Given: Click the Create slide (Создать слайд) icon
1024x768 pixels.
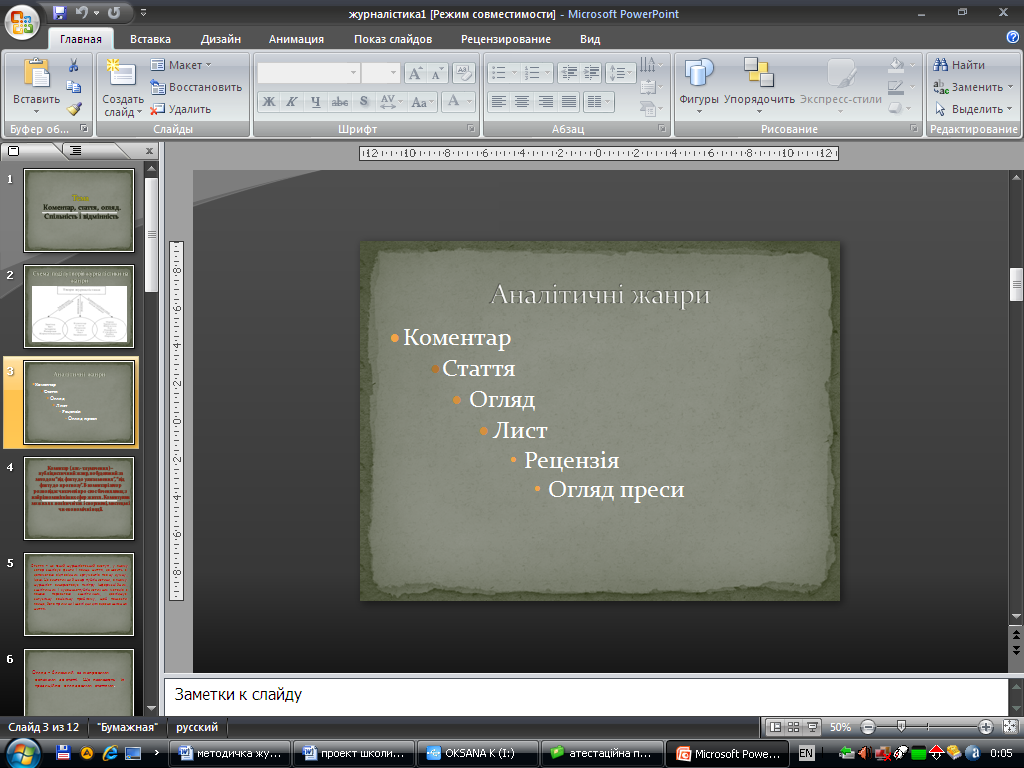Looking at the screenshot, I should coord(122,75).
